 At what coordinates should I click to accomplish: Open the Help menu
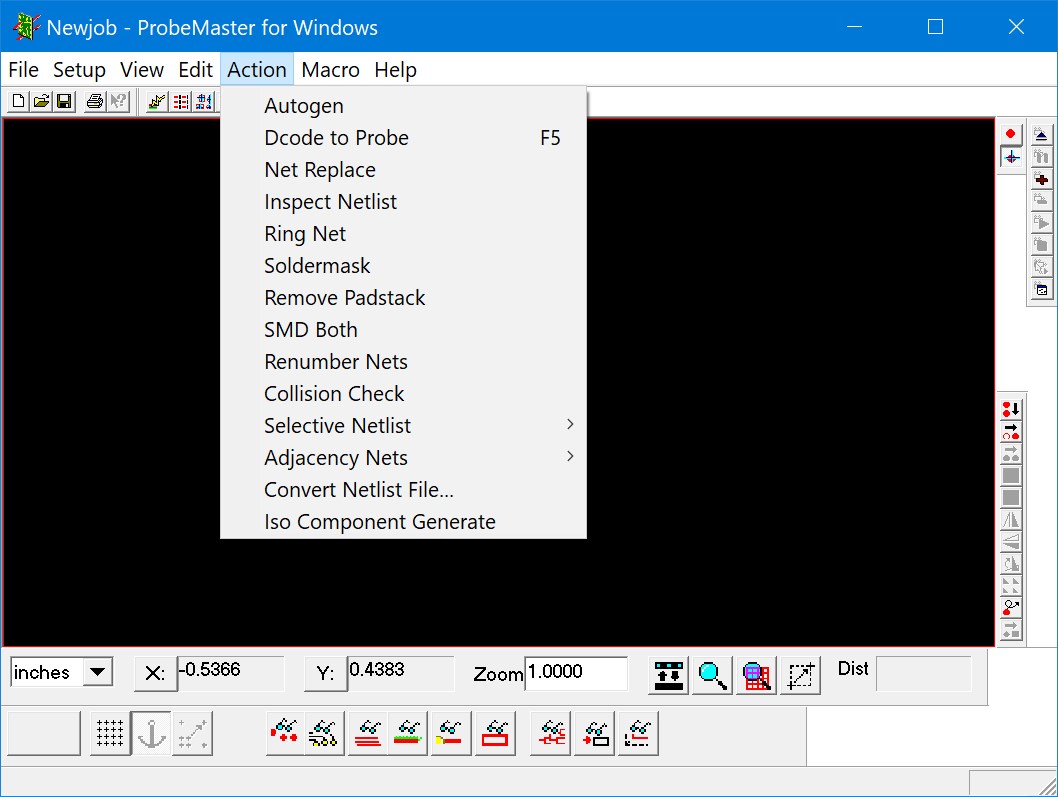tap(395, 70)
